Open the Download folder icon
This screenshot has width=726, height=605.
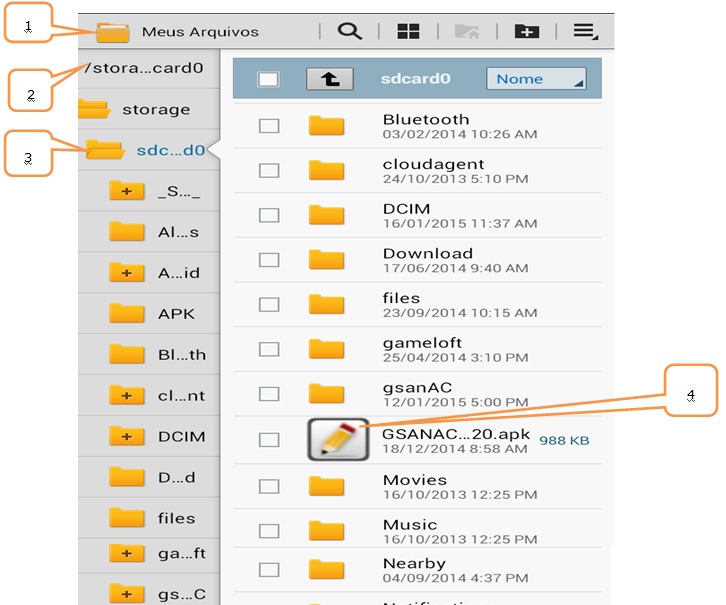pos(326,259)
